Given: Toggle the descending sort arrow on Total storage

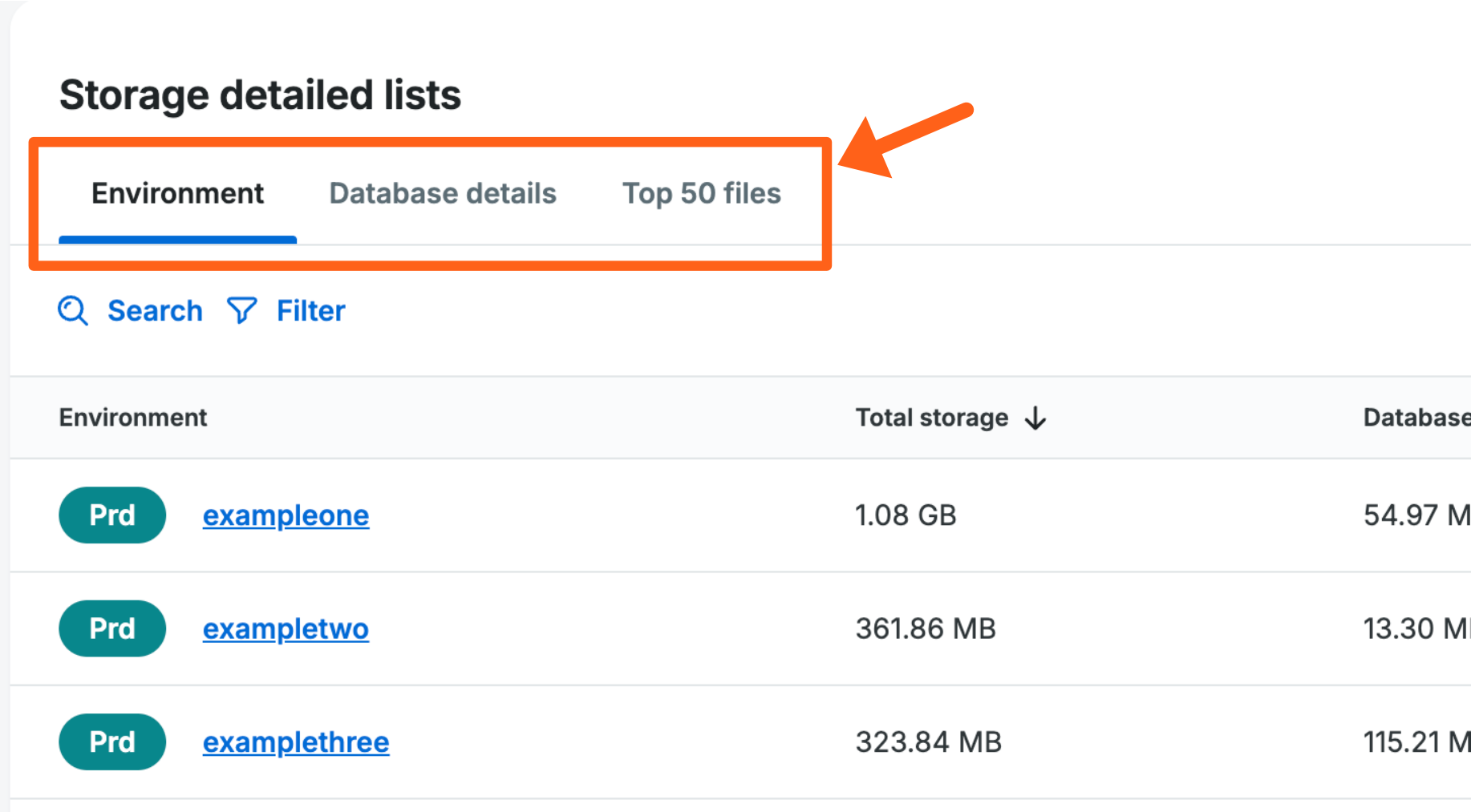Looking at the screenshot, I should [x=1035, y=418].
